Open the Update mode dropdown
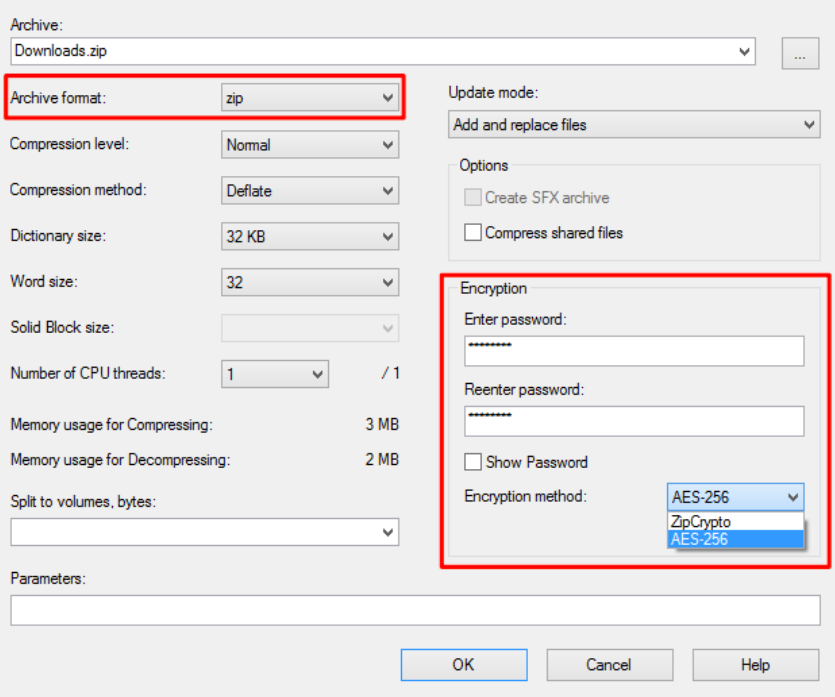This screenshot has width=835, height=697. (x=634, y=125)
